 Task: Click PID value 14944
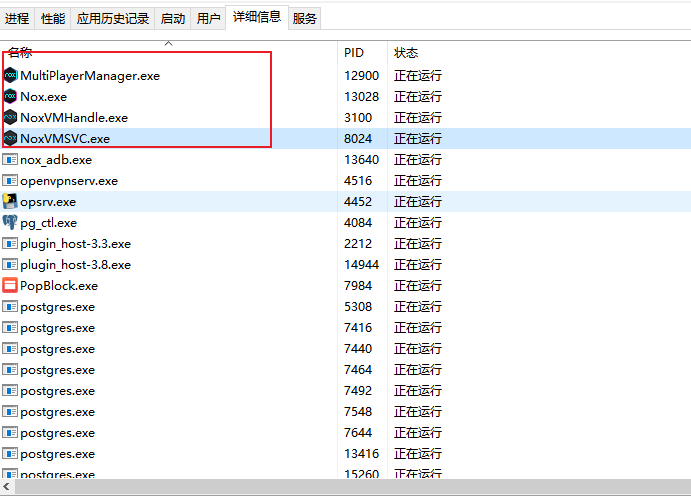(x=361, y=265)
